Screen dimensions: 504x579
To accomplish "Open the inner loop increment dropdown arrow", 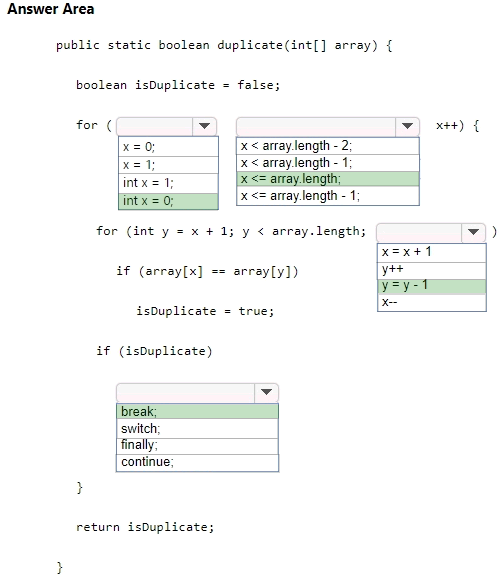I will (473, 232).
